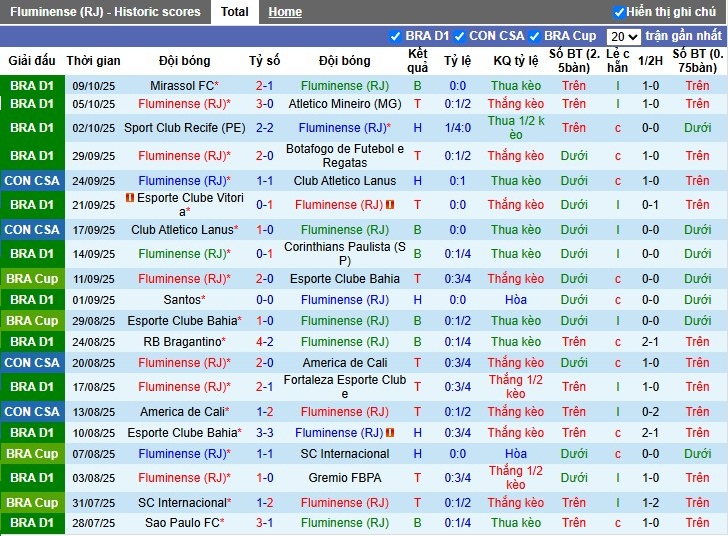
Task: Click red card icon beside Esporte Clube Vitoria
Action: (x=130, y=198)
